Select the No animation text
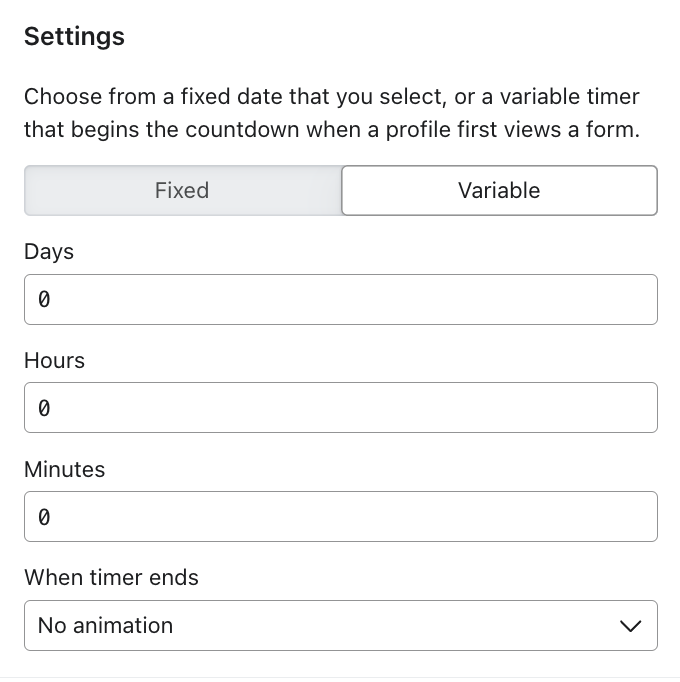Viewport: 680px width, 682px height. (x=105, y=625)
